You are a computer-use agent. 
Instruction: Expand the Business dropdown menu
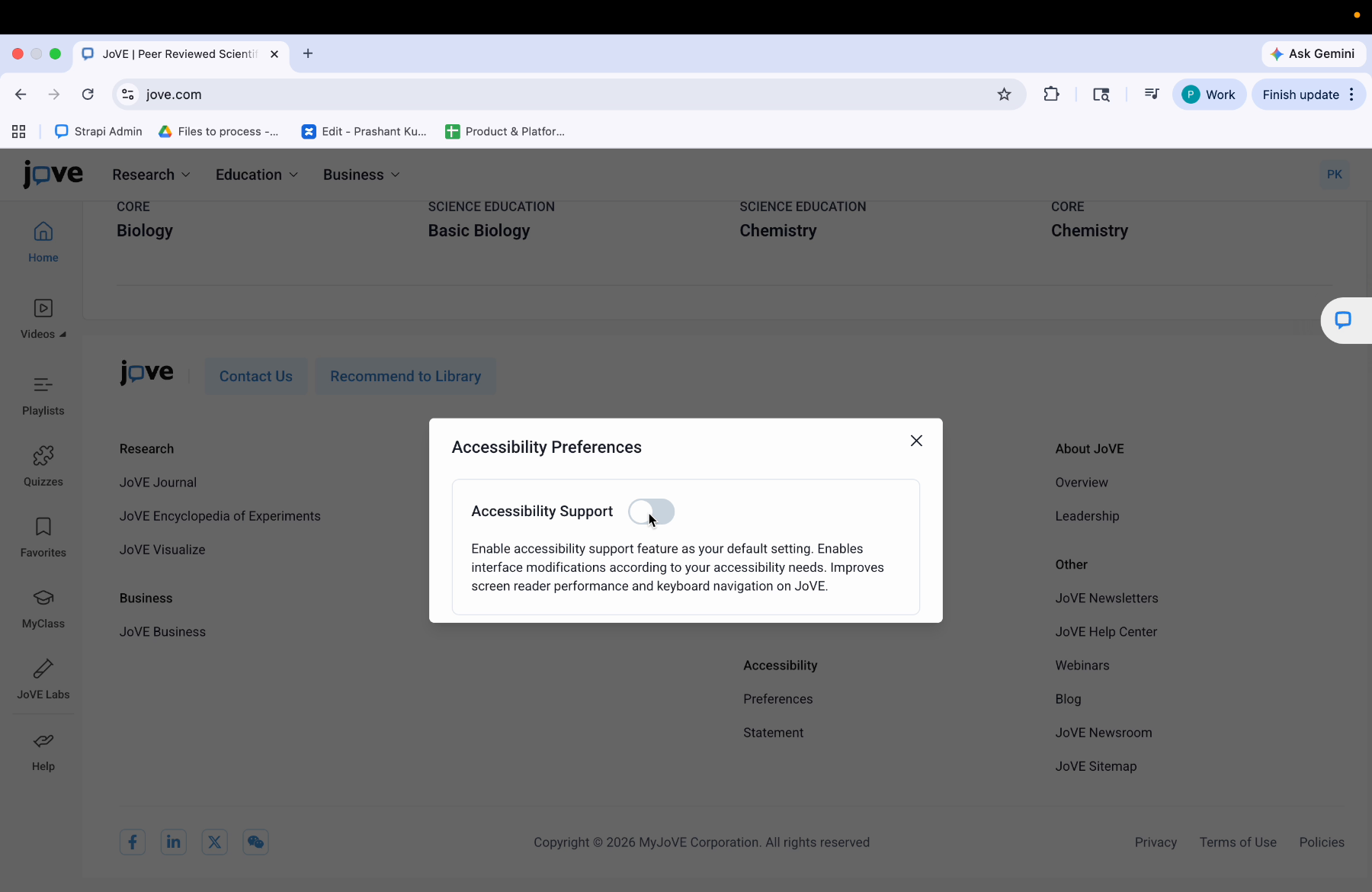point(361,175)
